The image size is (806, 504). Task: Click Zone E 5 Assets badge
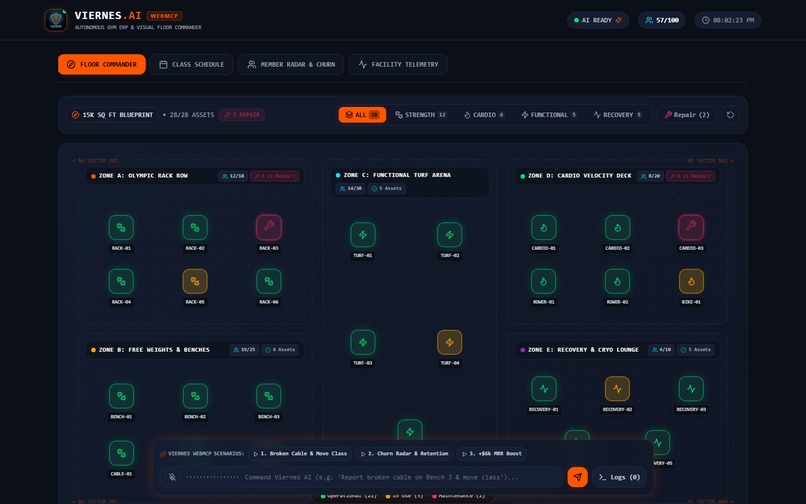[696, 350]
